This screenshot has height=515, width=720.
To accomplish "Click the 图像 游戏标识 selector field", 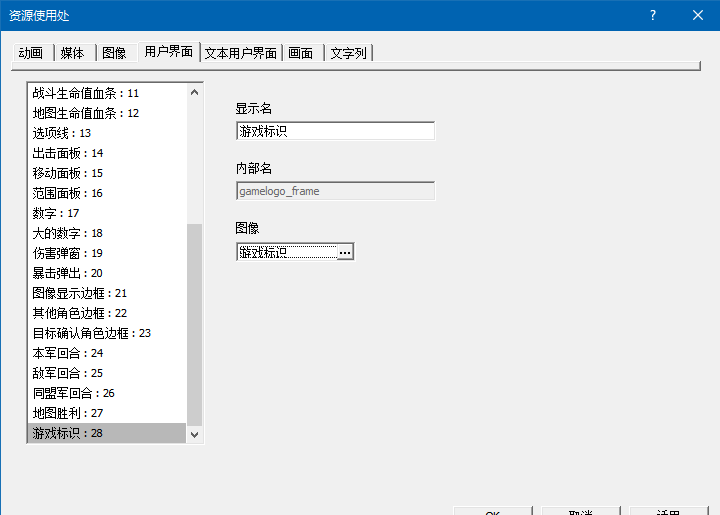I will (287, 252).
